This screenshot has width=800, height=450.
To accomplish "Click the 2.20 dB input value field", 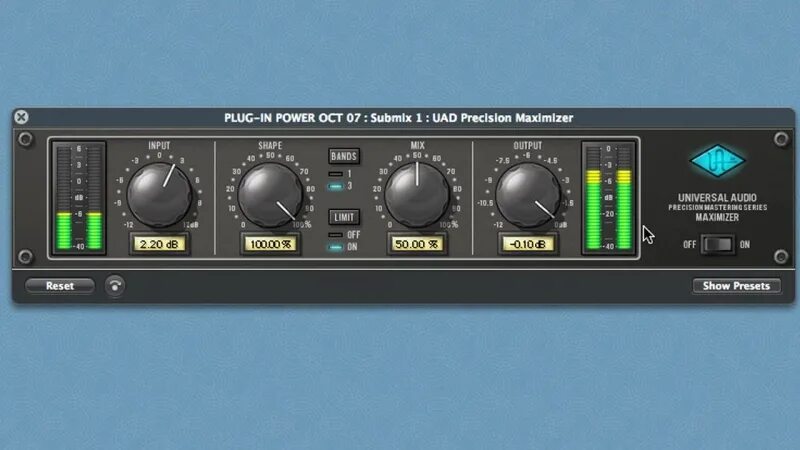I will click(x=159, y=244).
